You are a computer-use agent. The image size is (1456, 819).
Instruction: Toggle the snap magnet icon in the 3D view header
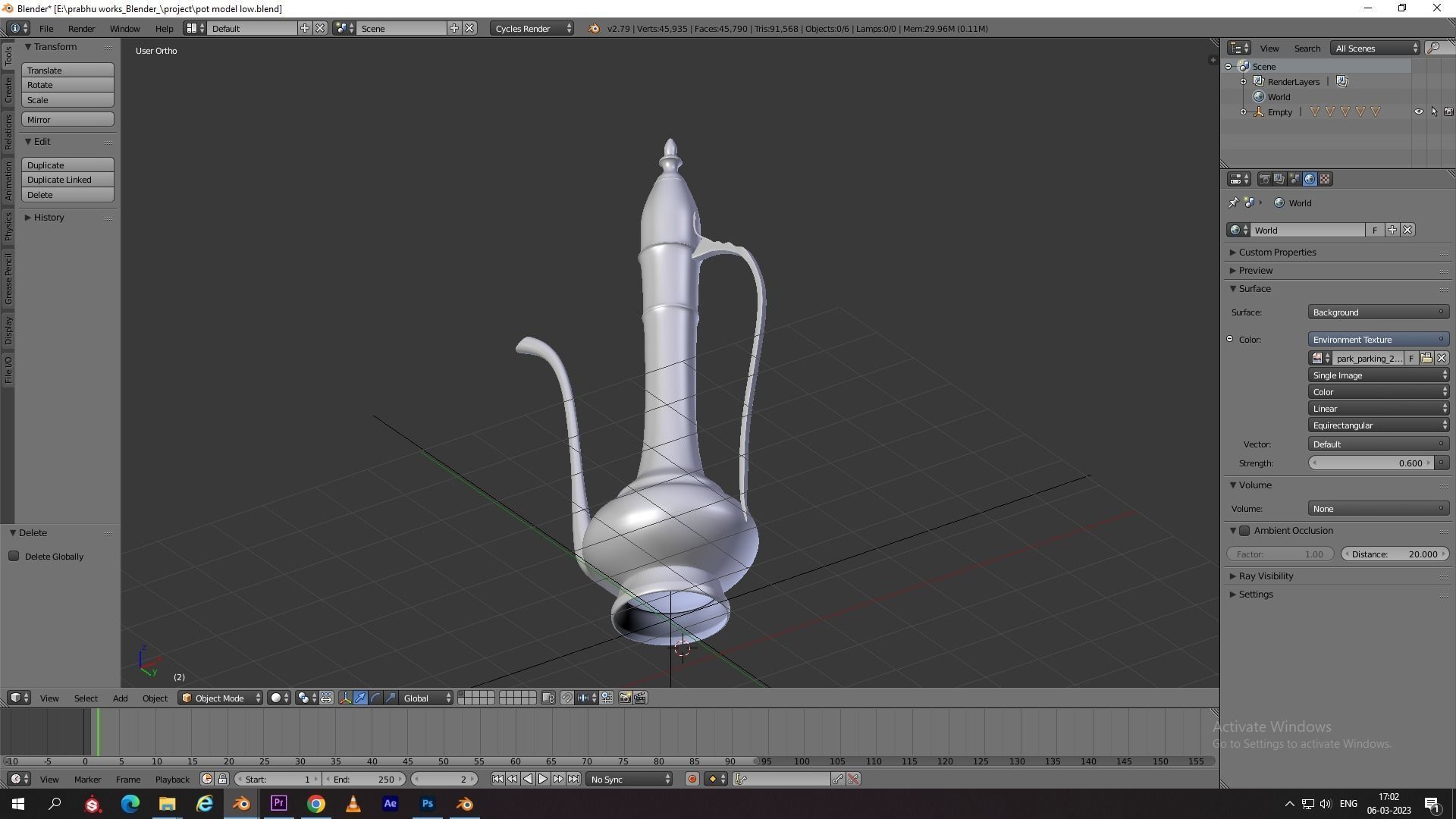pos(566,698)
